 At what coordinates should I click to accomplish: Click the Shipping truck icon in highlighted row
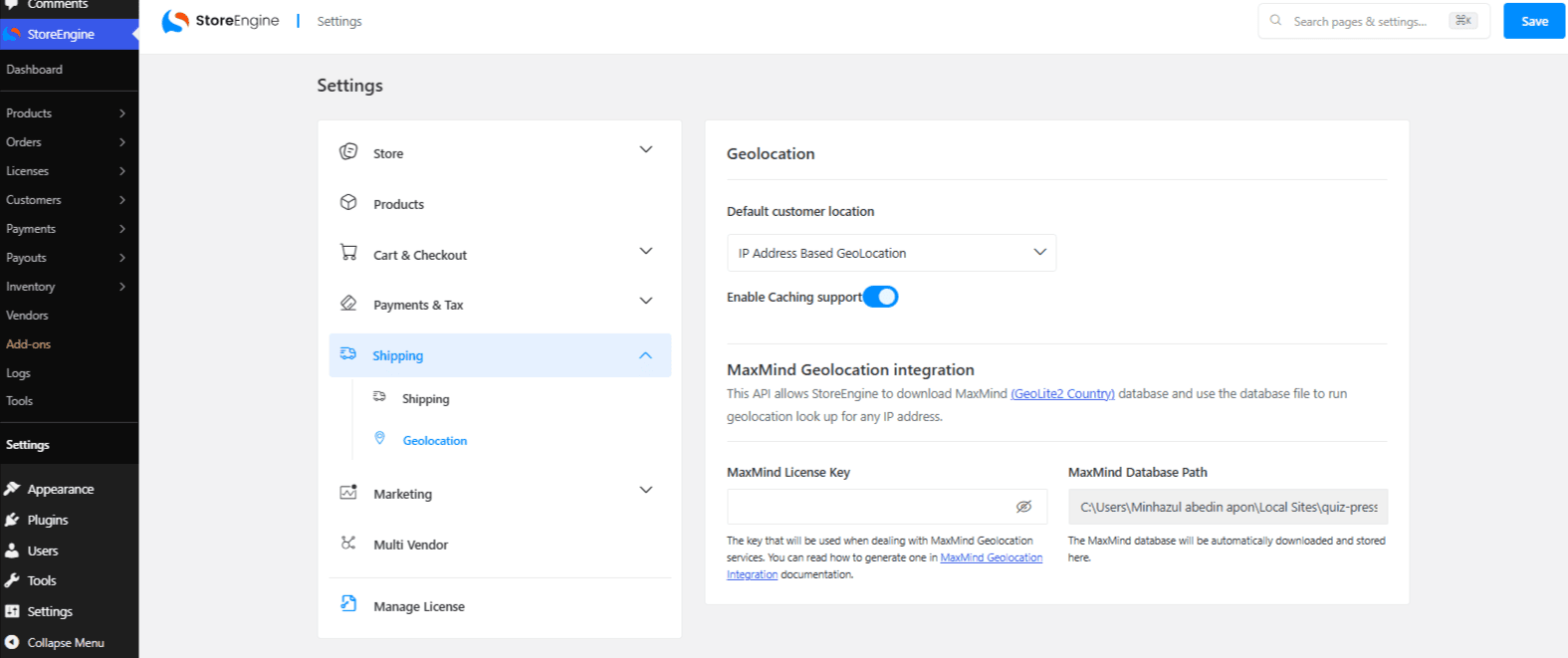pos(348,353)
